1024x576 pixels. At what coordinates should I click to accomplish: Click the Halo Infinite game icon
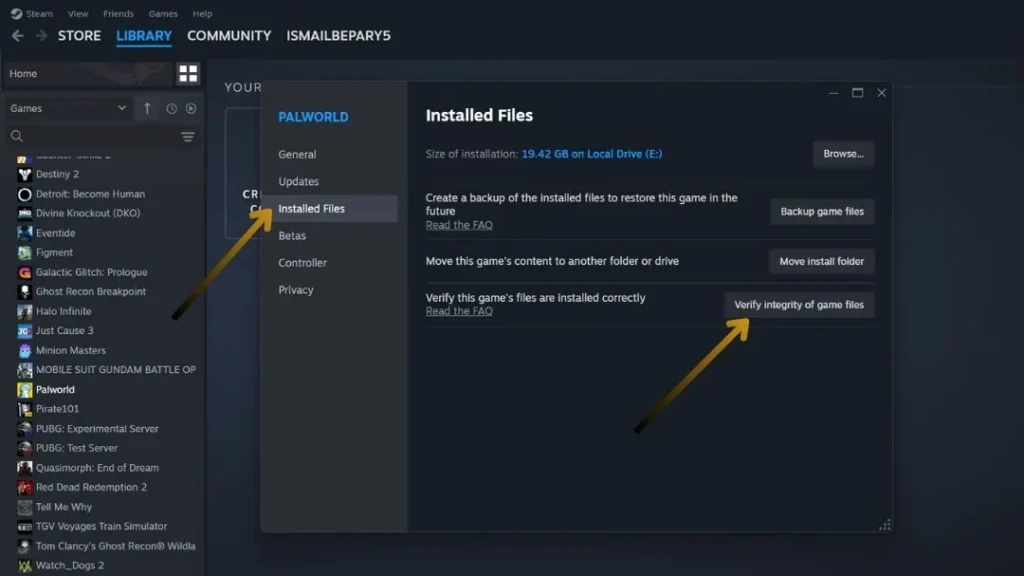pos(25,312)
